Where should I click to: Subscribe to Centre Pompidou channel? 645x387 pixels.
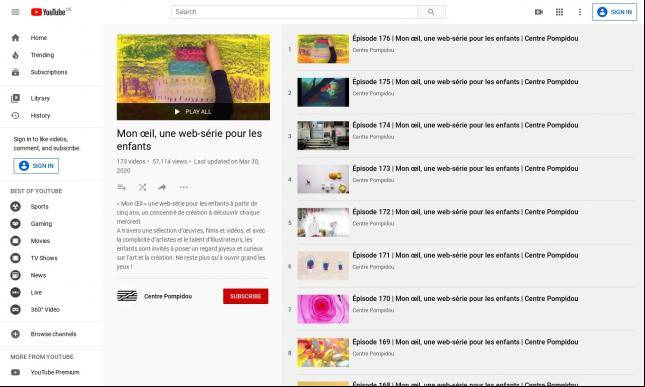tap(246, 296)
